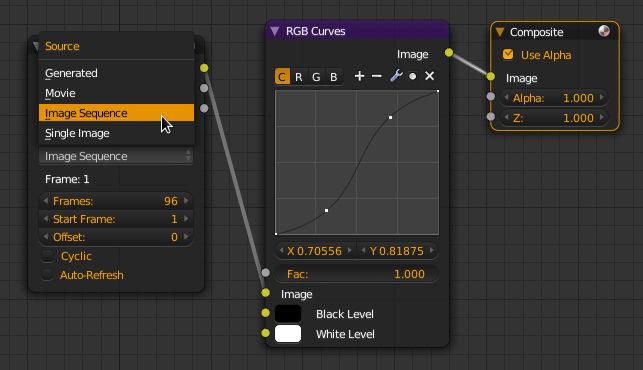Click the Composite node preview sphere icon

tap(604, 31)
